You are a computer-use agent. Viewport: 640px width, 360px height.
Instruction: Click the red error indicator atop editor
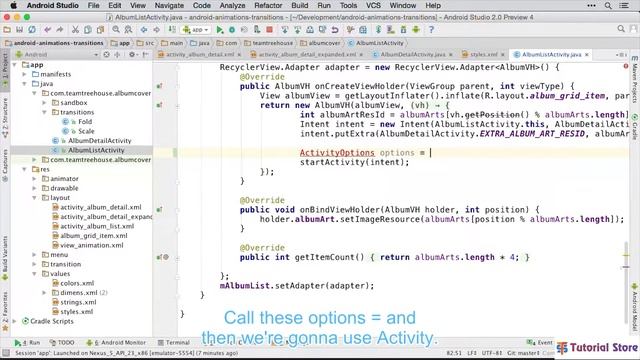(626, 66)
